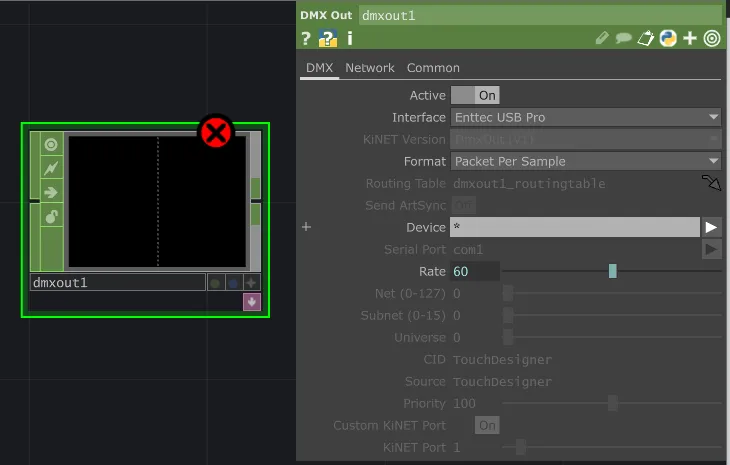Toggle the Active On switch
This screenshot has width=730, height=465.
(475, 95)
